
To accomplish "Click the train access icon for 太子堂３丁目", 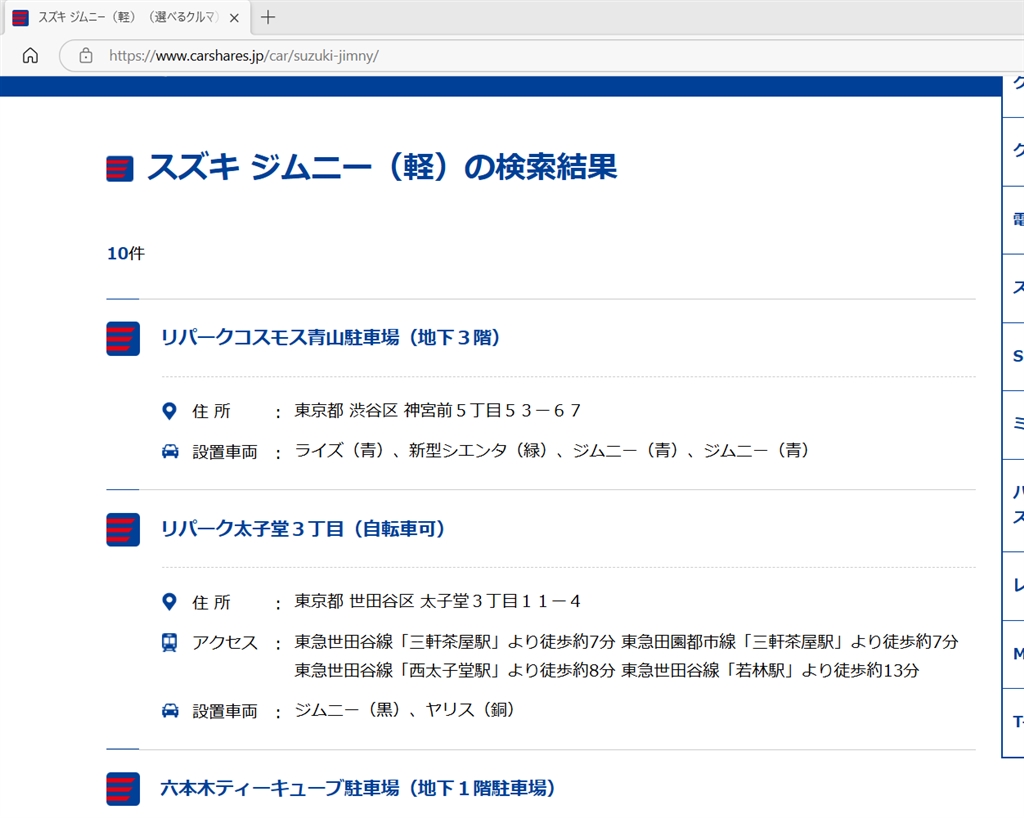I will (x=169, y=642).
